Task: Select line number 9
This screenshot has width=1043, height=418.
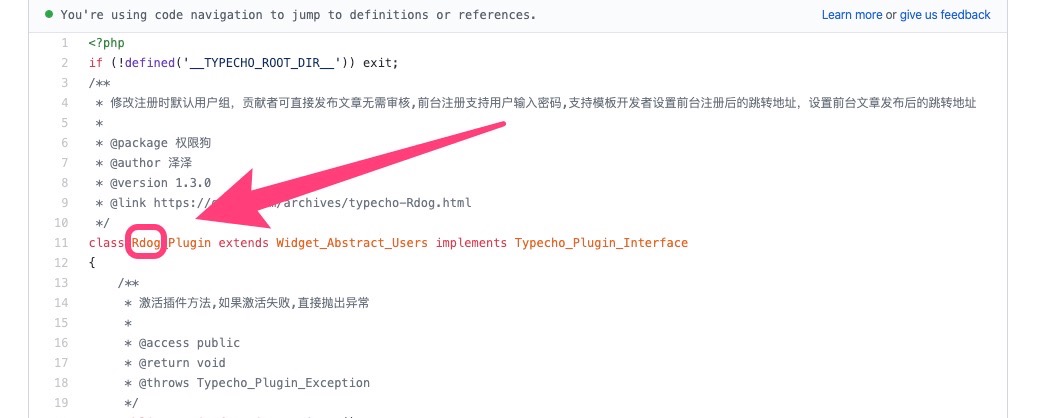Action: click(64, 203)
